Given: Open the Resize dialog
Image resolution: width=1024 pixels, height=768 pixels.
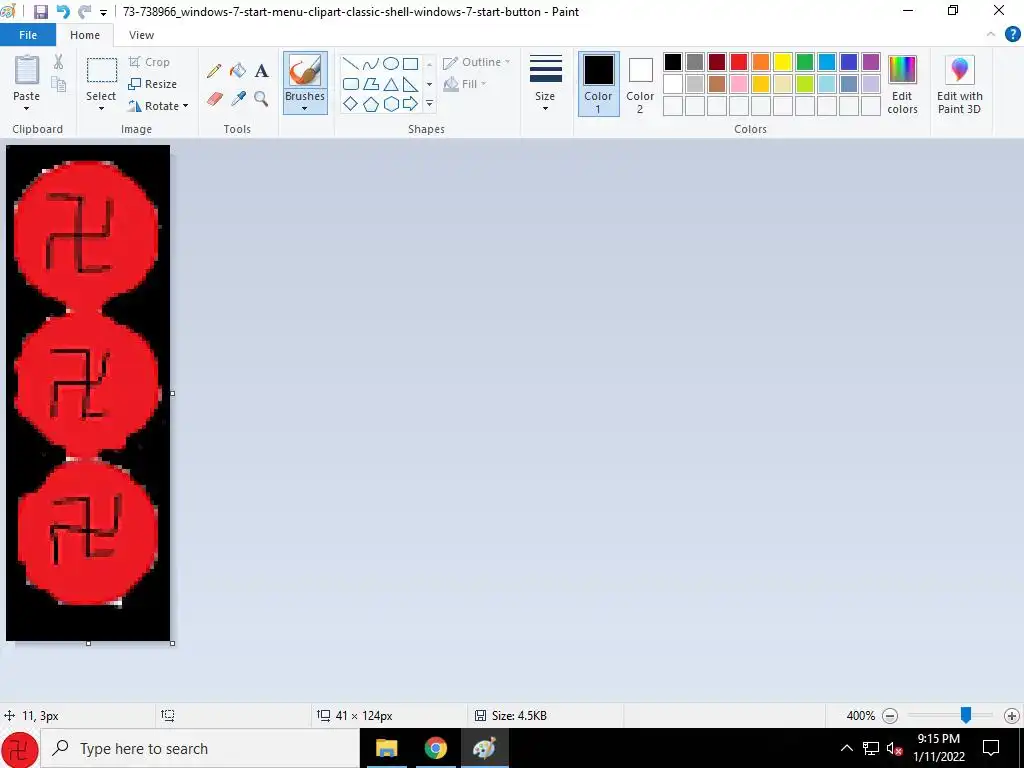Looking at the screenshot, I should [152, 84].
